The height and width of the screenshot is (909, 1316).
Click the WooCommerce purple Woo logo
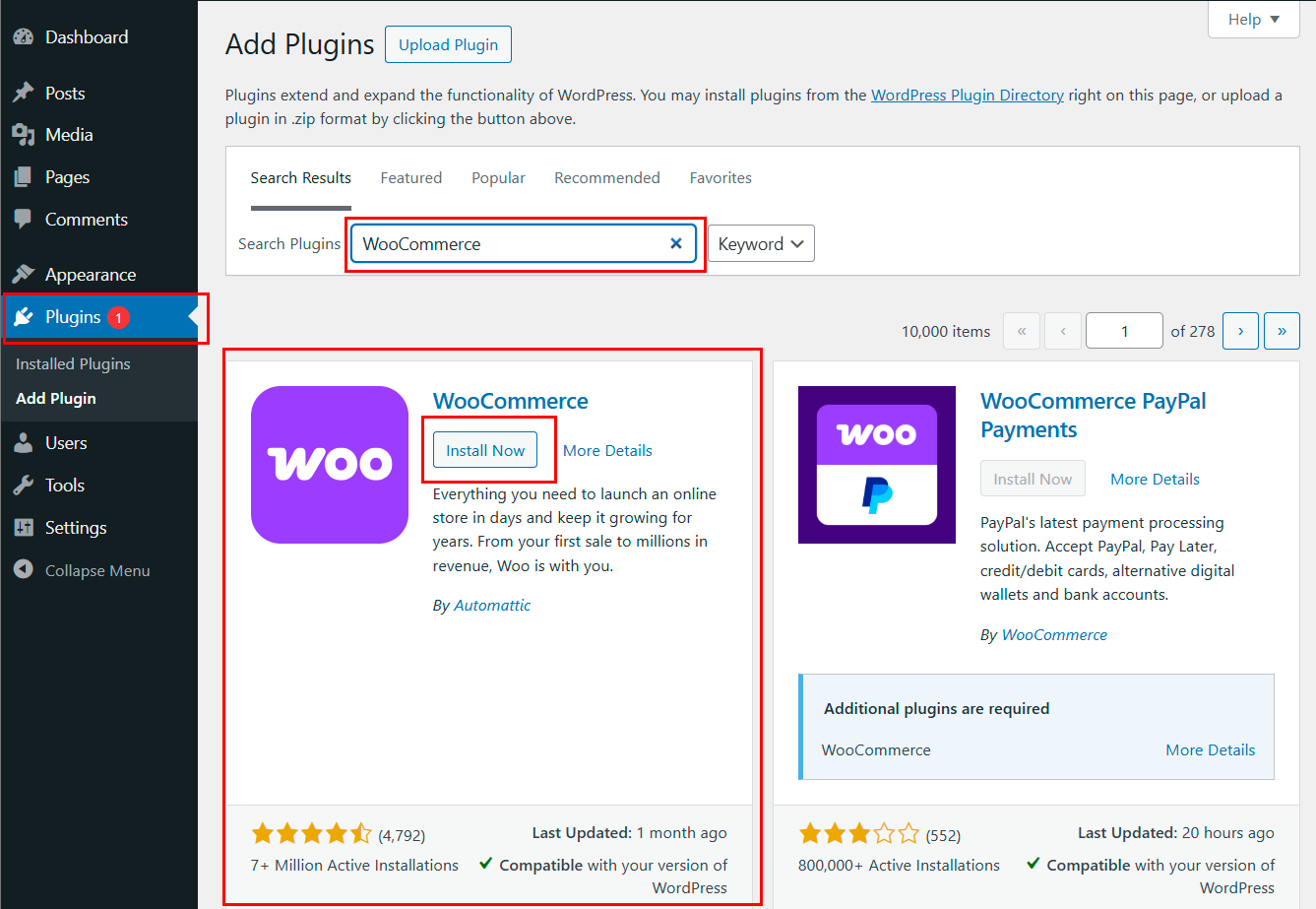click(x=330, y=465)
